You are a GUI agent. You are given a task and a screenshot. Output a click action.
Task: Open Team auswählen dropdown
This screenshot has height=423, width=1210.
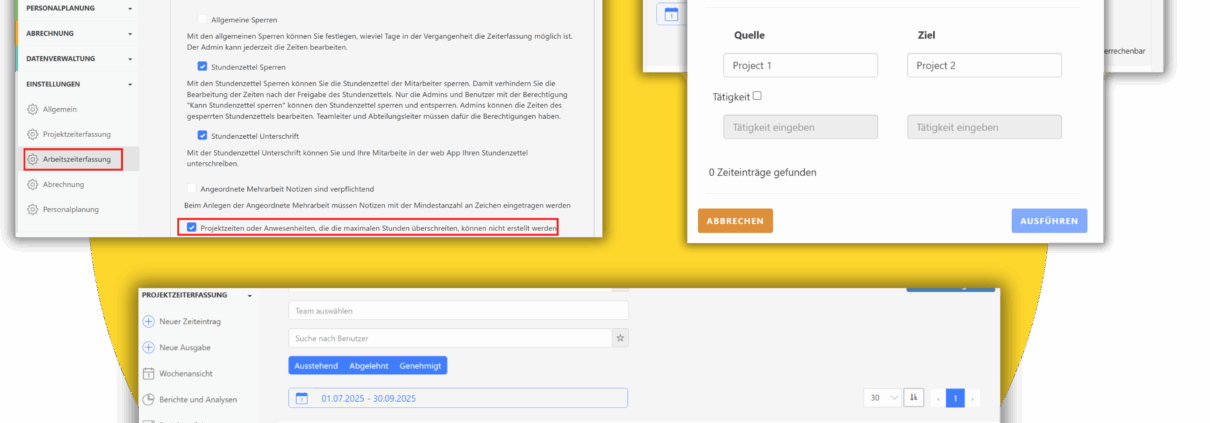coord(458,311)
